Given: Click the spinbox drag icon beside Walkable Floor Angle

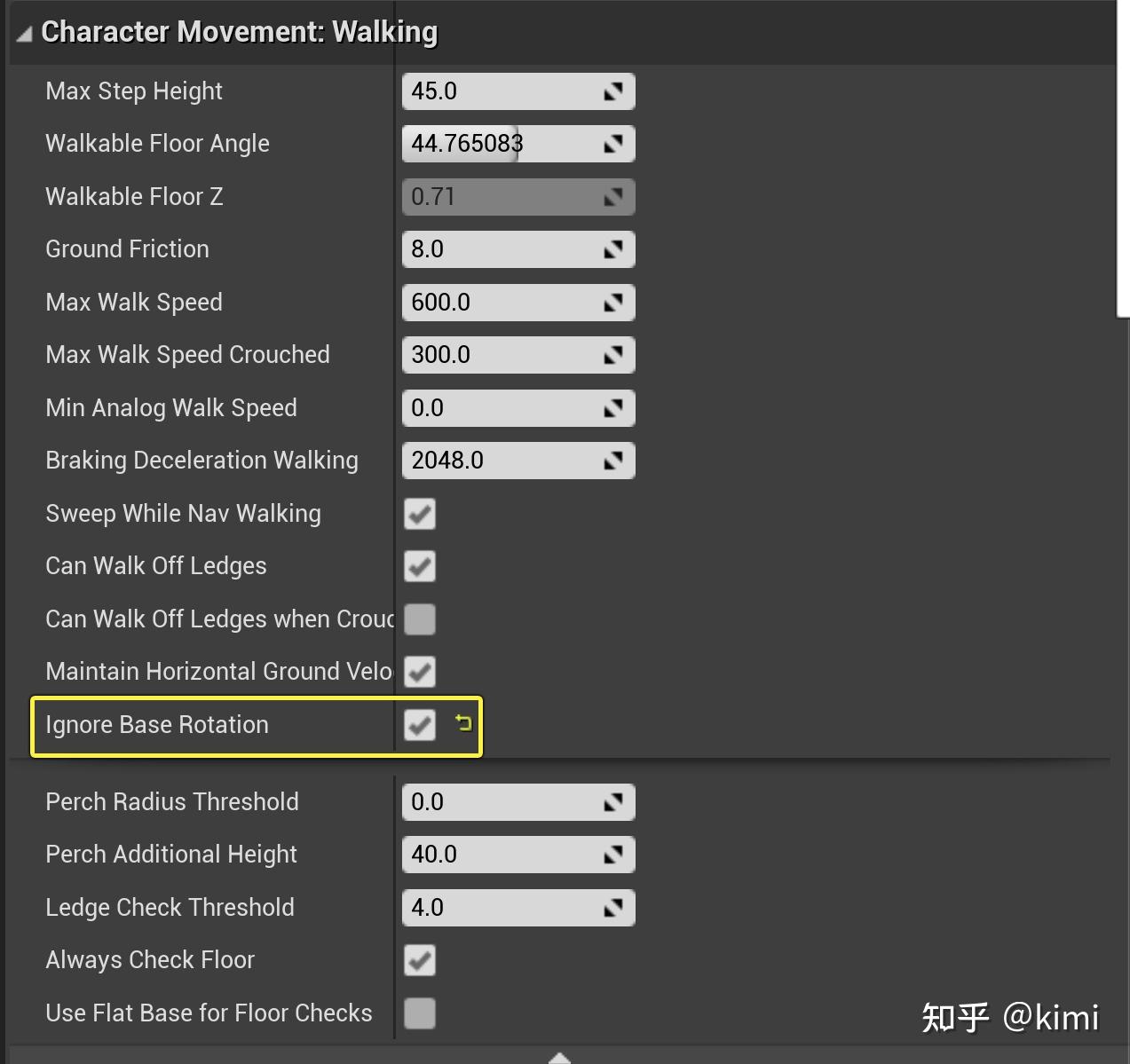Looking at the screenshot, I should [x=614, y=144].
